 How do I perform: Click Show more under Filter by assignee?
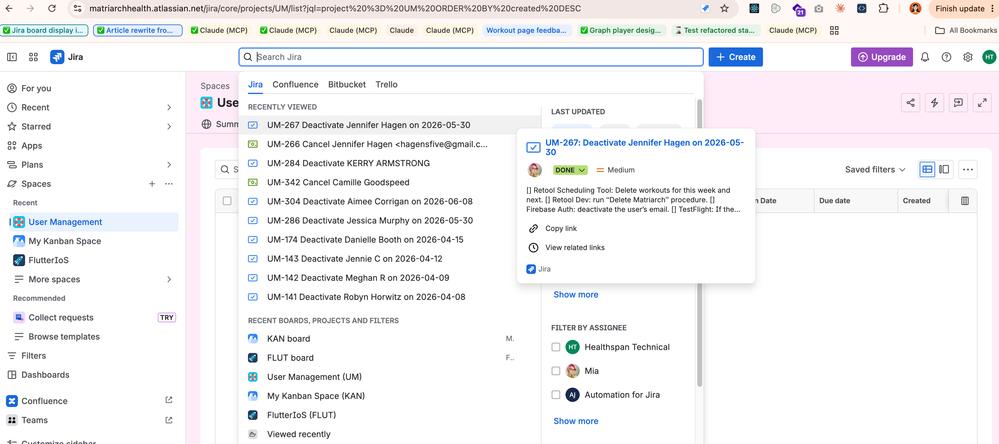tap(575, 421)
